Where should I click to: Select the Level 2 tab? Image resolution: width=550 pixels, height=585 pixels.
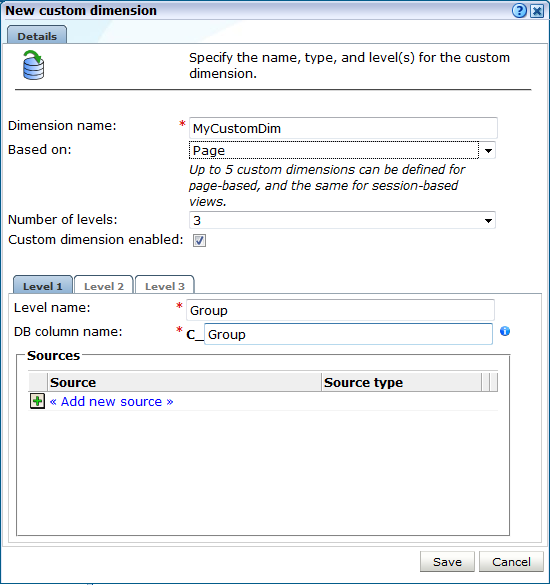[104, 285]
